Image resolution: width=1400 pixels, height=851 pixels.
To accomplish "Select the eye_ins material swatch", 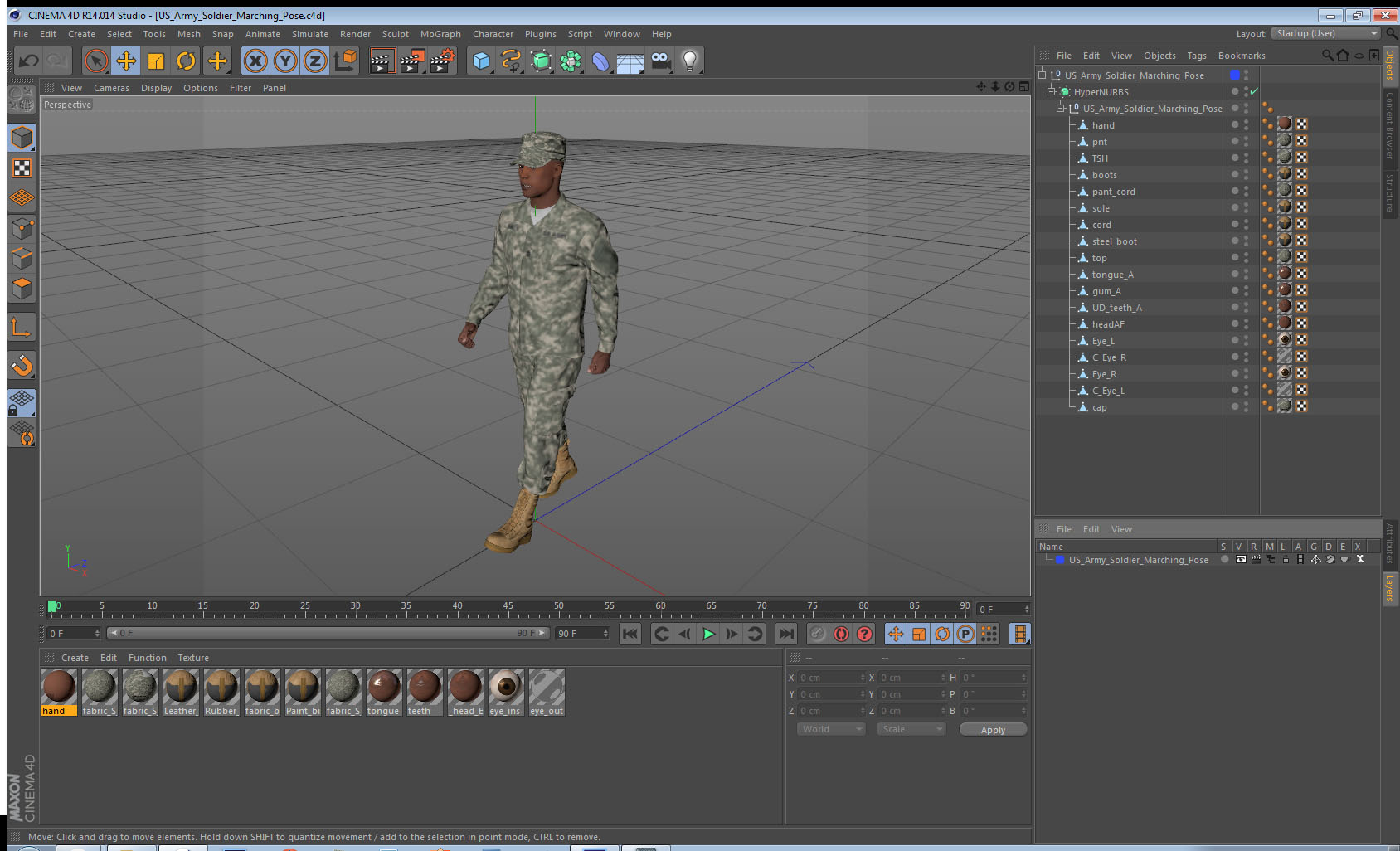I will 505,693.
